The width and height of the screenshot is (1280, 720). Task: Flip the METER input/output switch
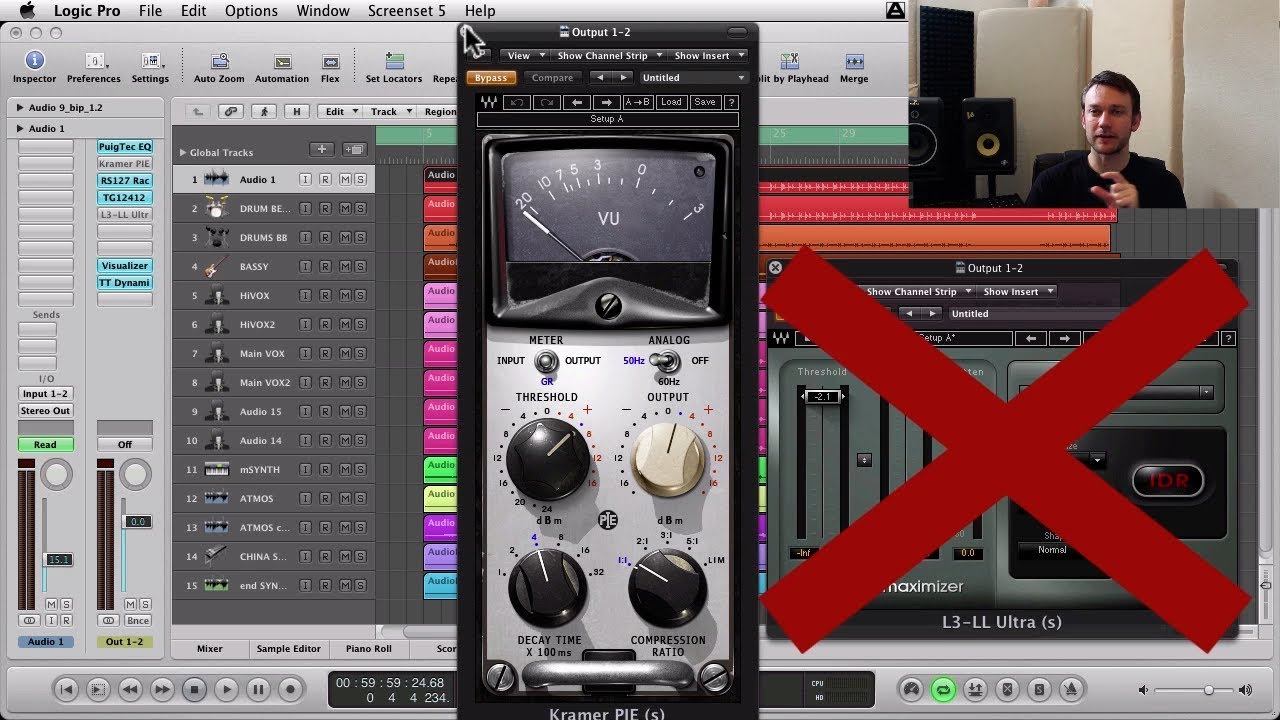(546, 361)
